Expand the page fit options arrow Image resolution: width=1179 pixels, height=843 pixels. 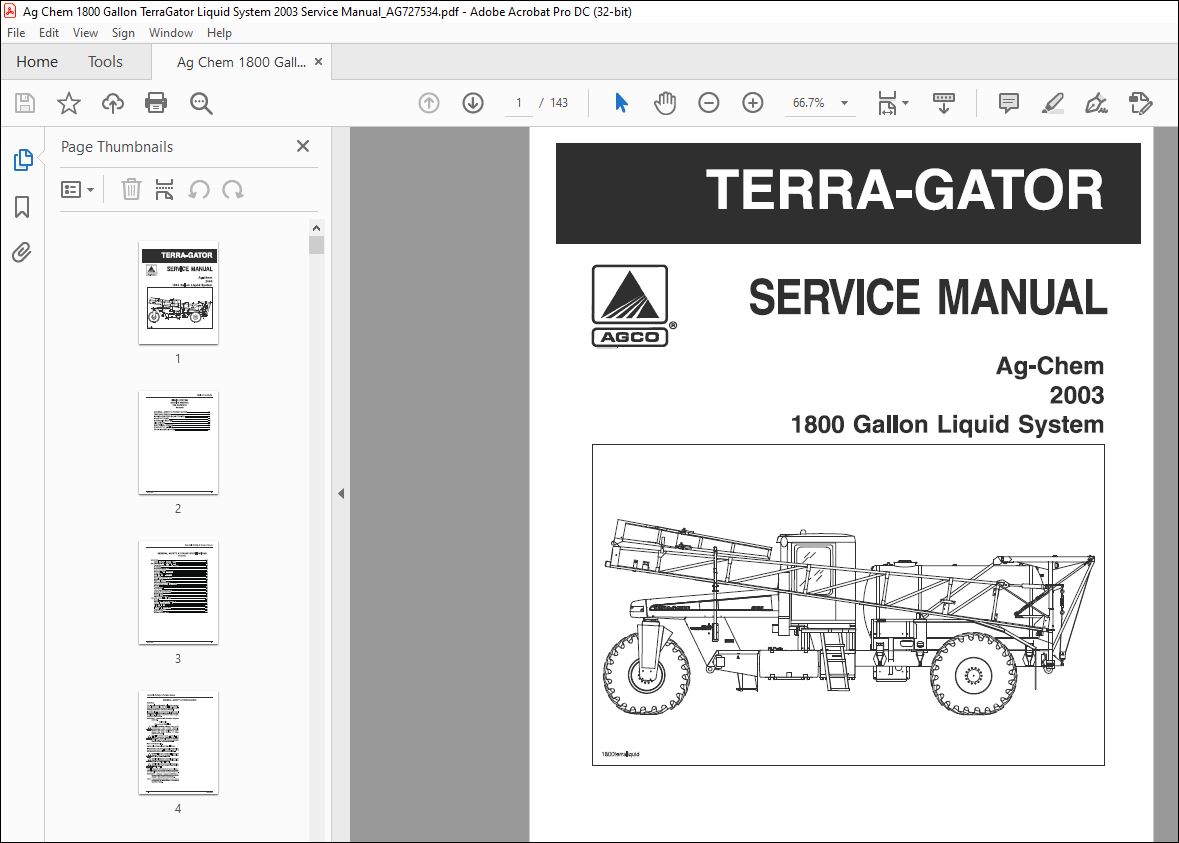pos(905,103)
